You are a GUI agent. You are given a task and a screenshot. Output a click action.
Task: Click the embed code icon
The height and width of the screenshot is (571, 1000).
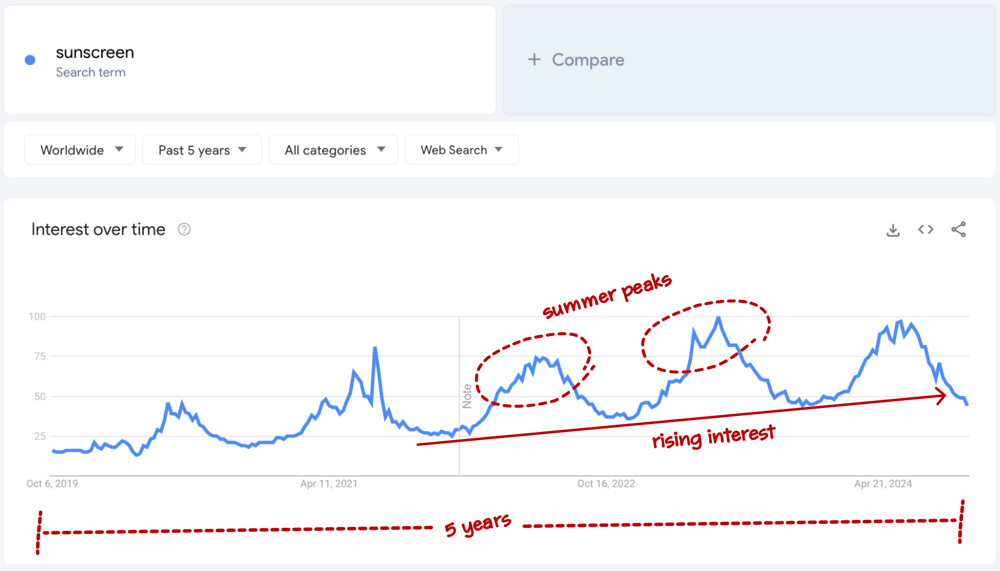coord(926,230)
